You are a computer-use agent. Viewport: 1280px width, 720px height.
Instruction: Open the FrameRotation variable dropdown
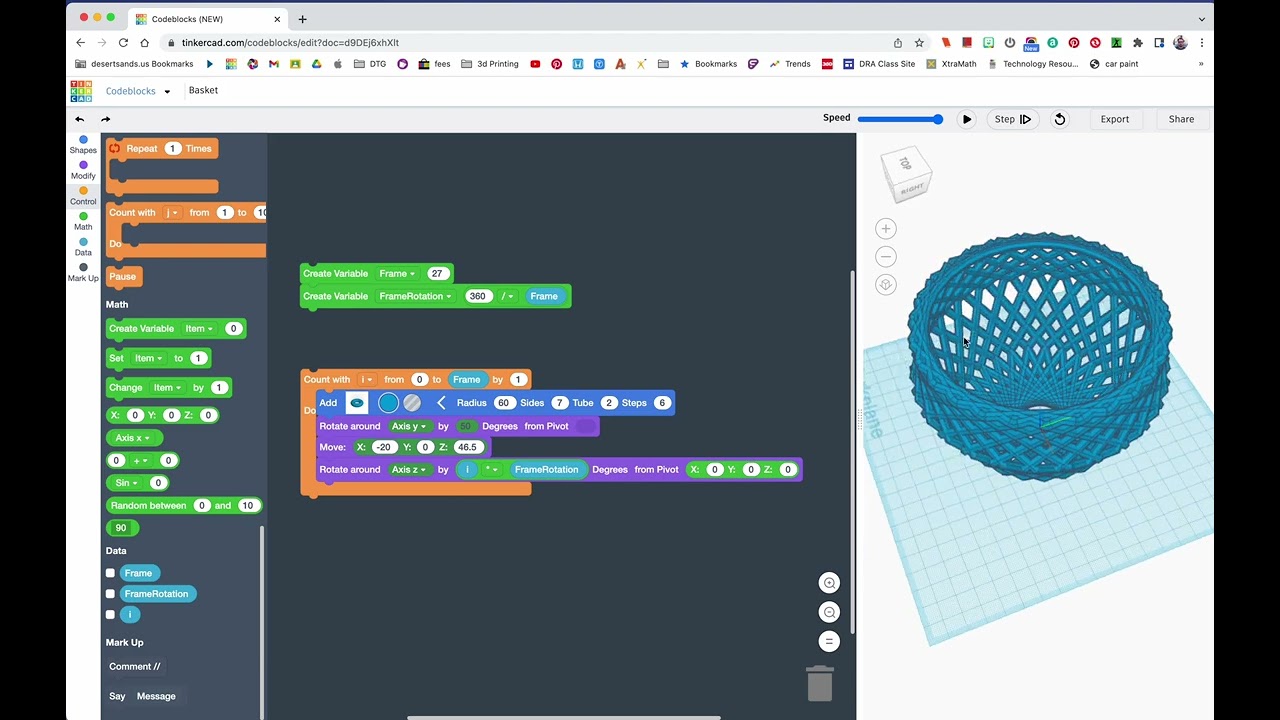[x=415, y=296]
